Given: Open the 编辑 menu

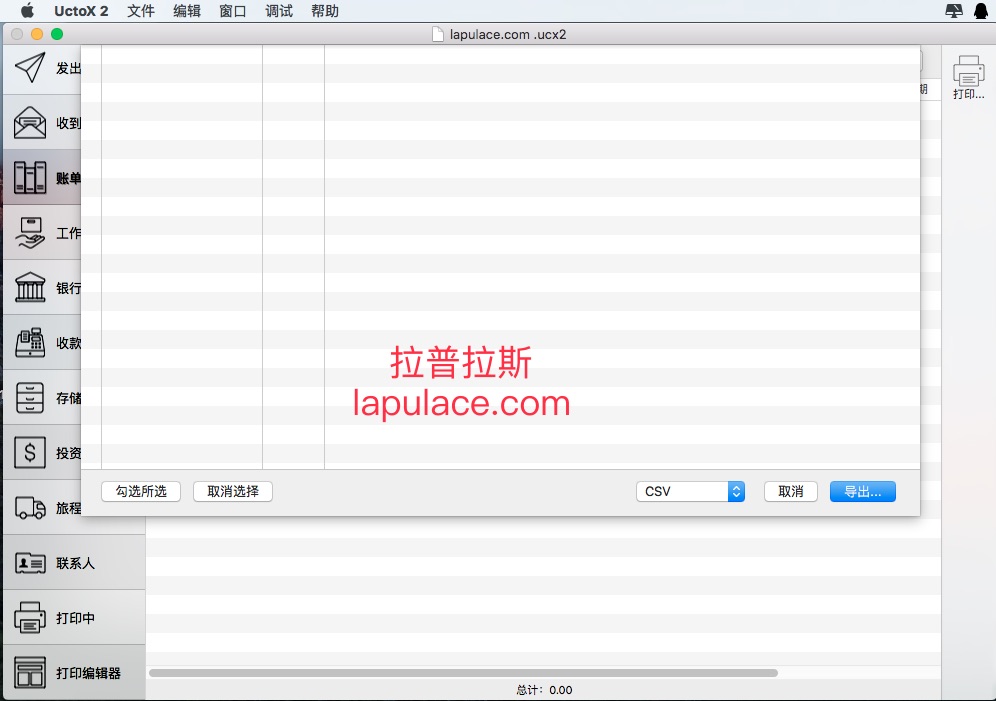Looking at the screenshot, I should coord(187,11).
